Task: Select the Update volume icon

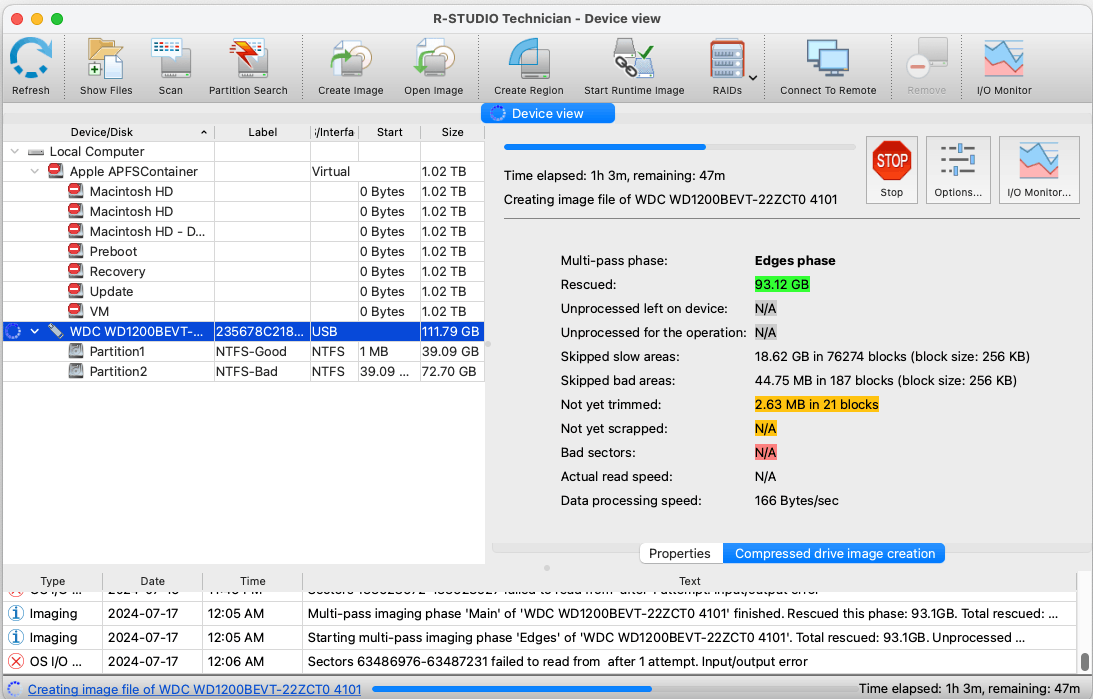Action: 76,291
